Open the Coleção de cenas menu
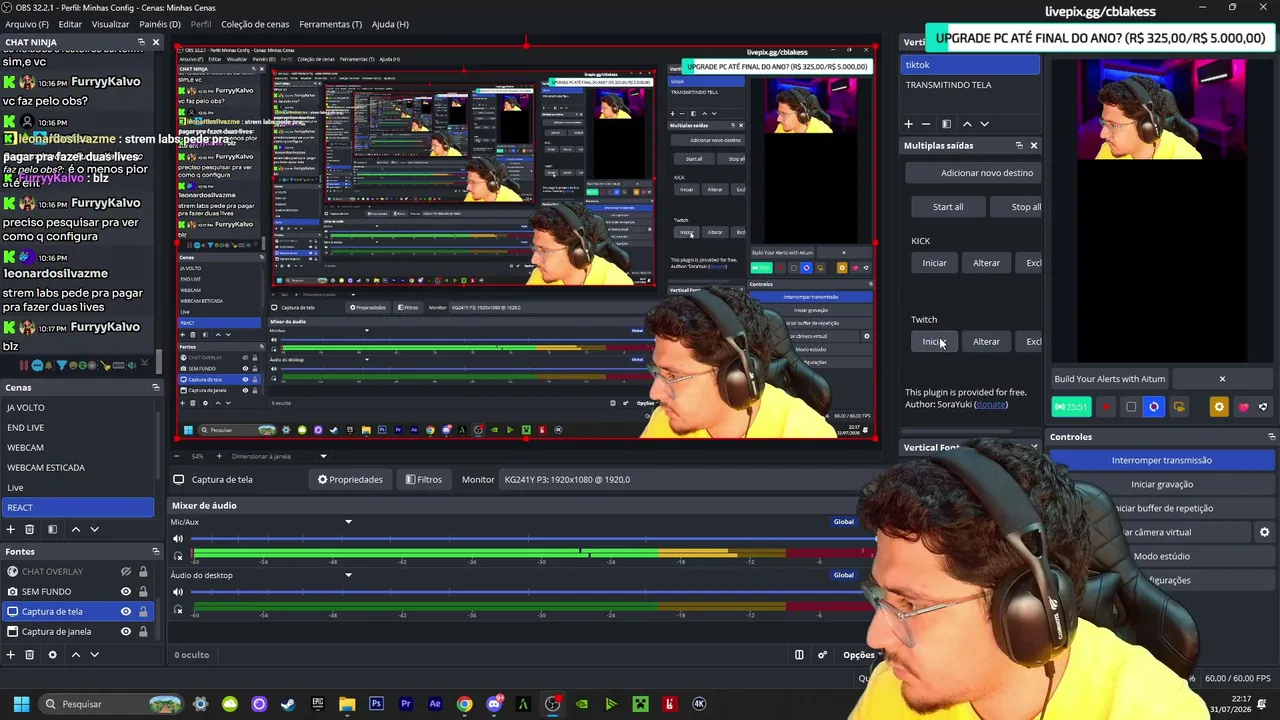Image resolution: width=1280 pixels, height=720 pixels. coord(255,24)
